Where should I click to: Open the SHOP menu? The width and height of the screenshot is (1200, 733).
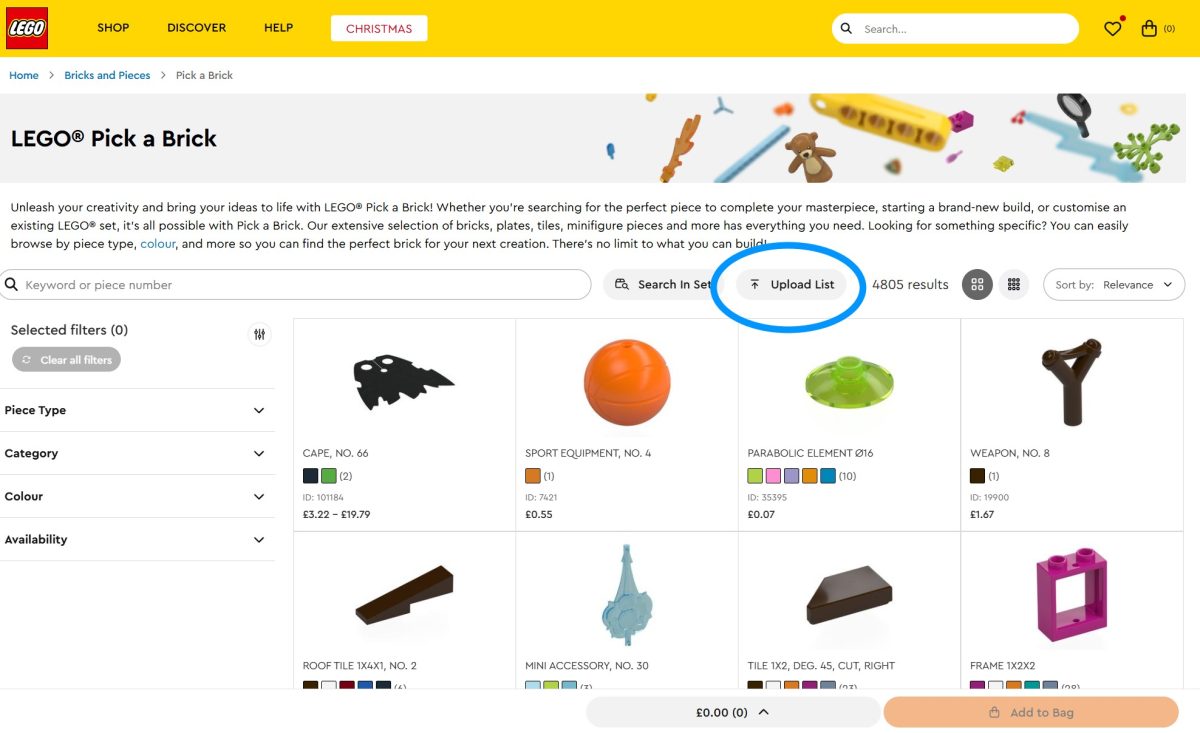[113, 28]
